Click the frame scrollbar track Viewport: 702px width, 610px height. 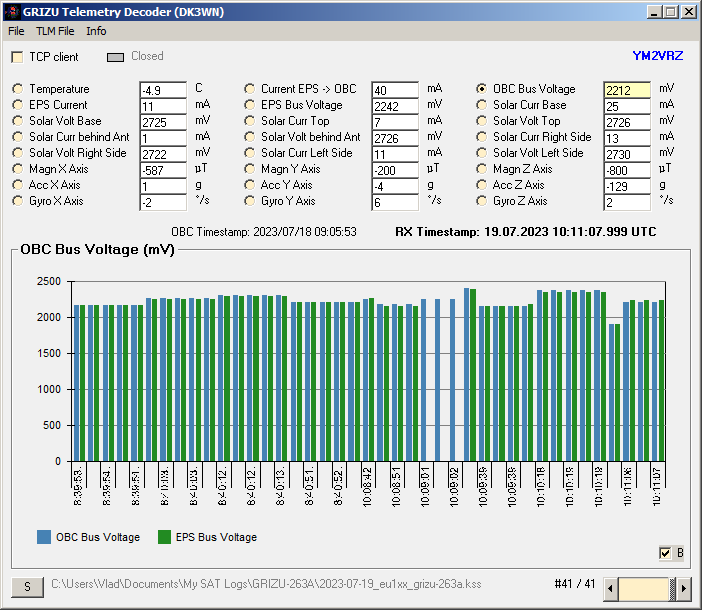pos(644,588)
